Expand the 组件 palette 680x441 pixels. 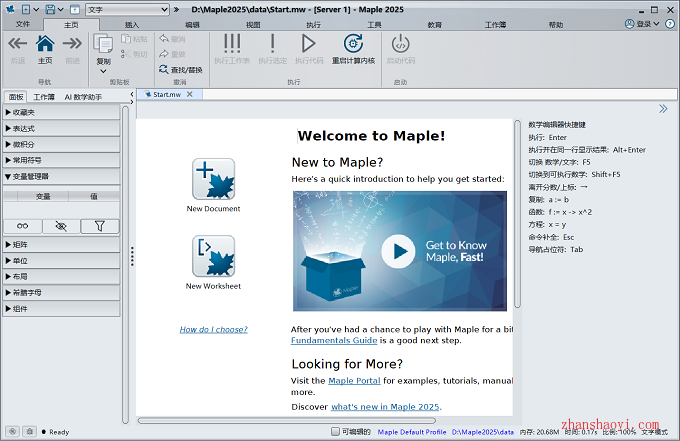[61, 308]
